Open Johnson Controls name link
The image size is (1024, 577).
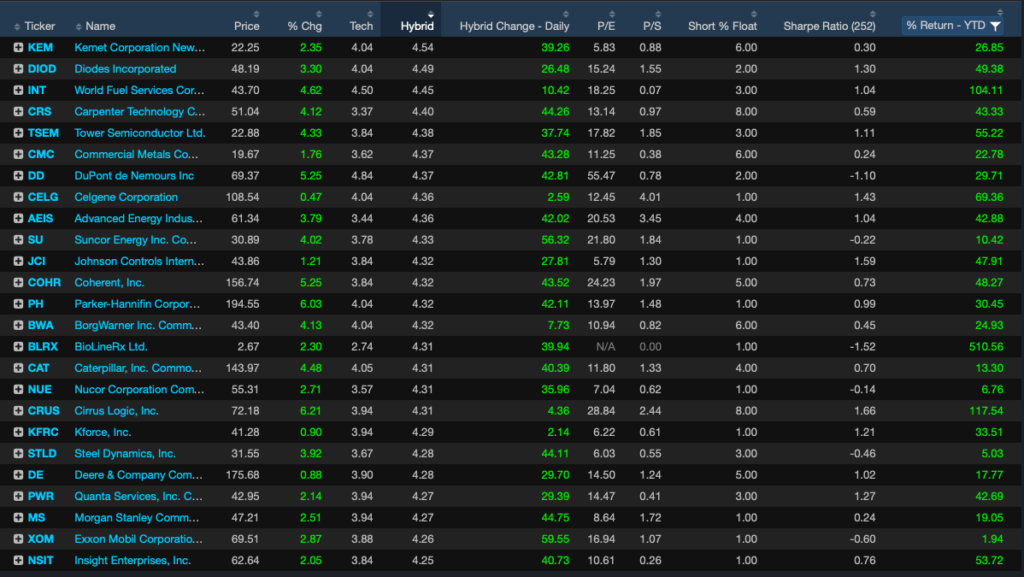[x=139, y=261]
